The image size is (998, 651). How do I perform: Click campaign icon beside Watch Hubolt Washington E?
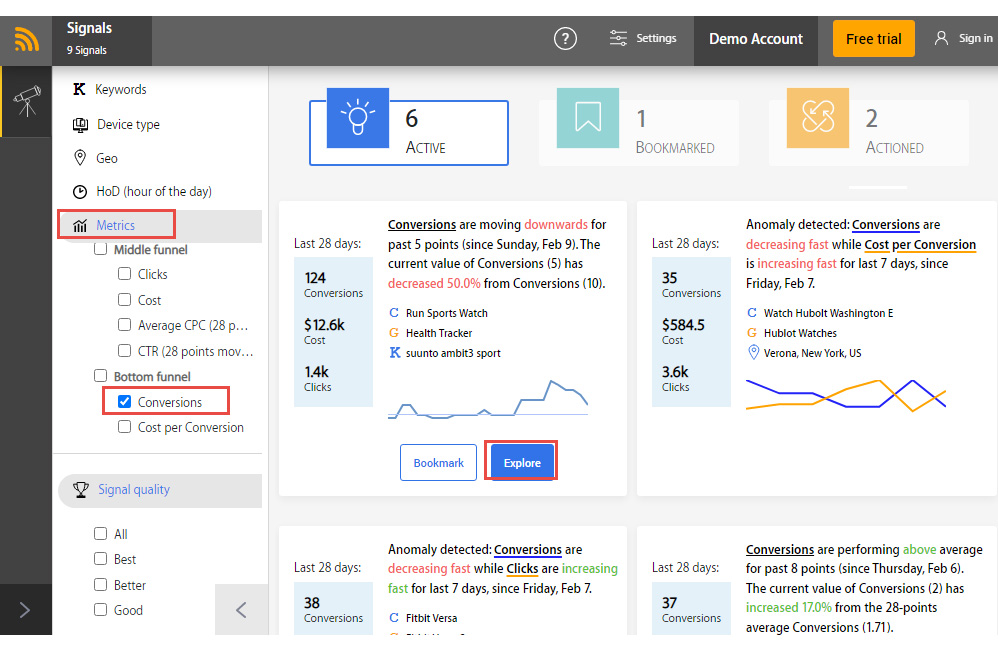[752, 313]
